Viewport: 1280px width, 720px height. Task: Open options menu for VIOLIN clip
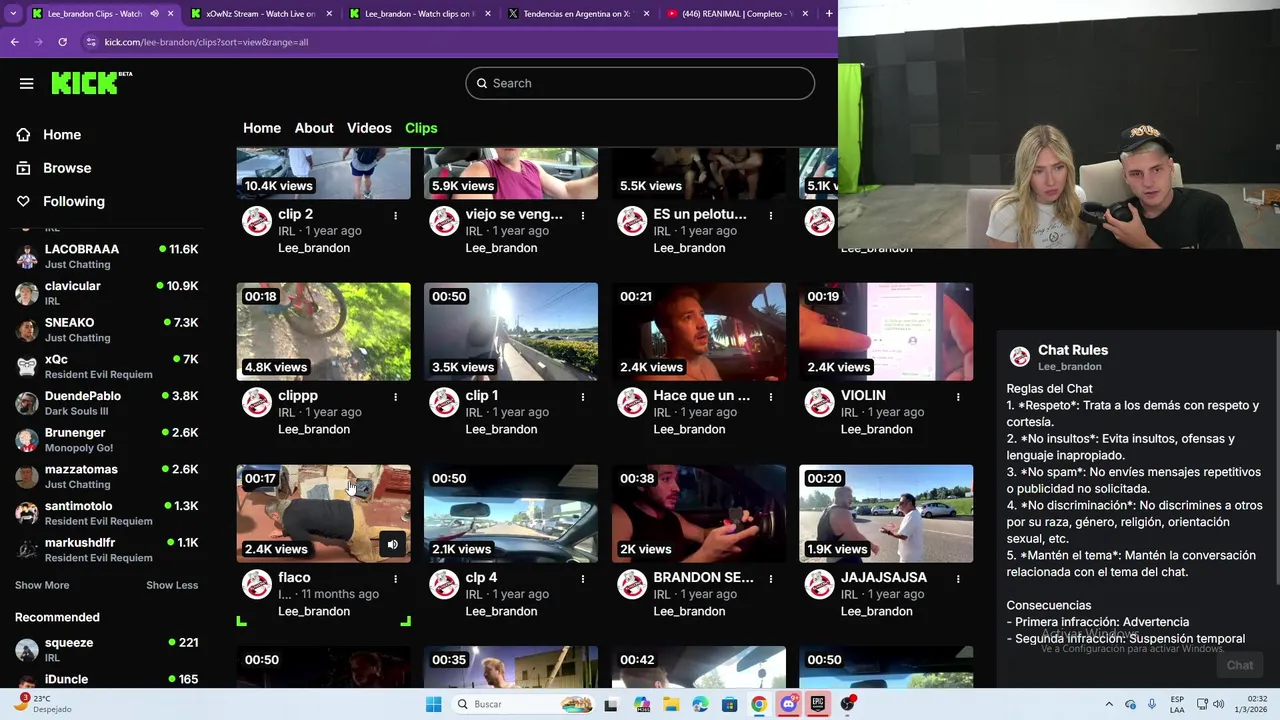958,397
